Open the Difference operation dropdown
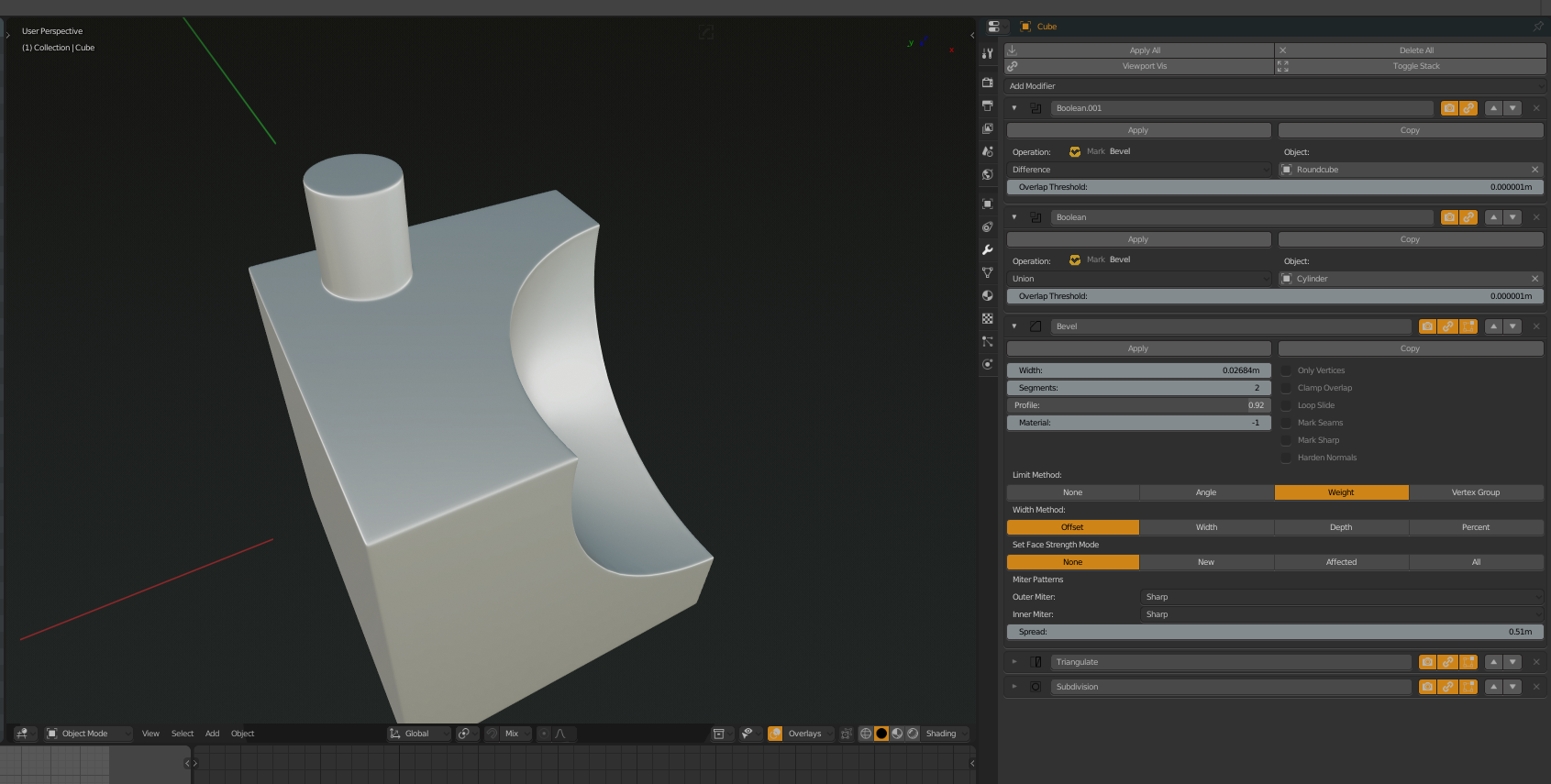 [x=1138, y=170]
